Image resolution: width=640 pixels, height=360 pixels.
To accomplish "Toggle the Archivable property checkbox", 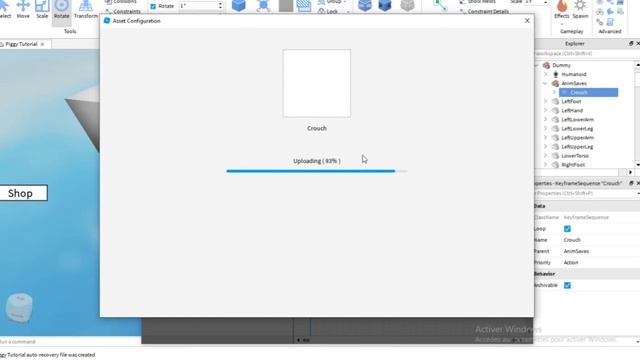I will (567, 285).
